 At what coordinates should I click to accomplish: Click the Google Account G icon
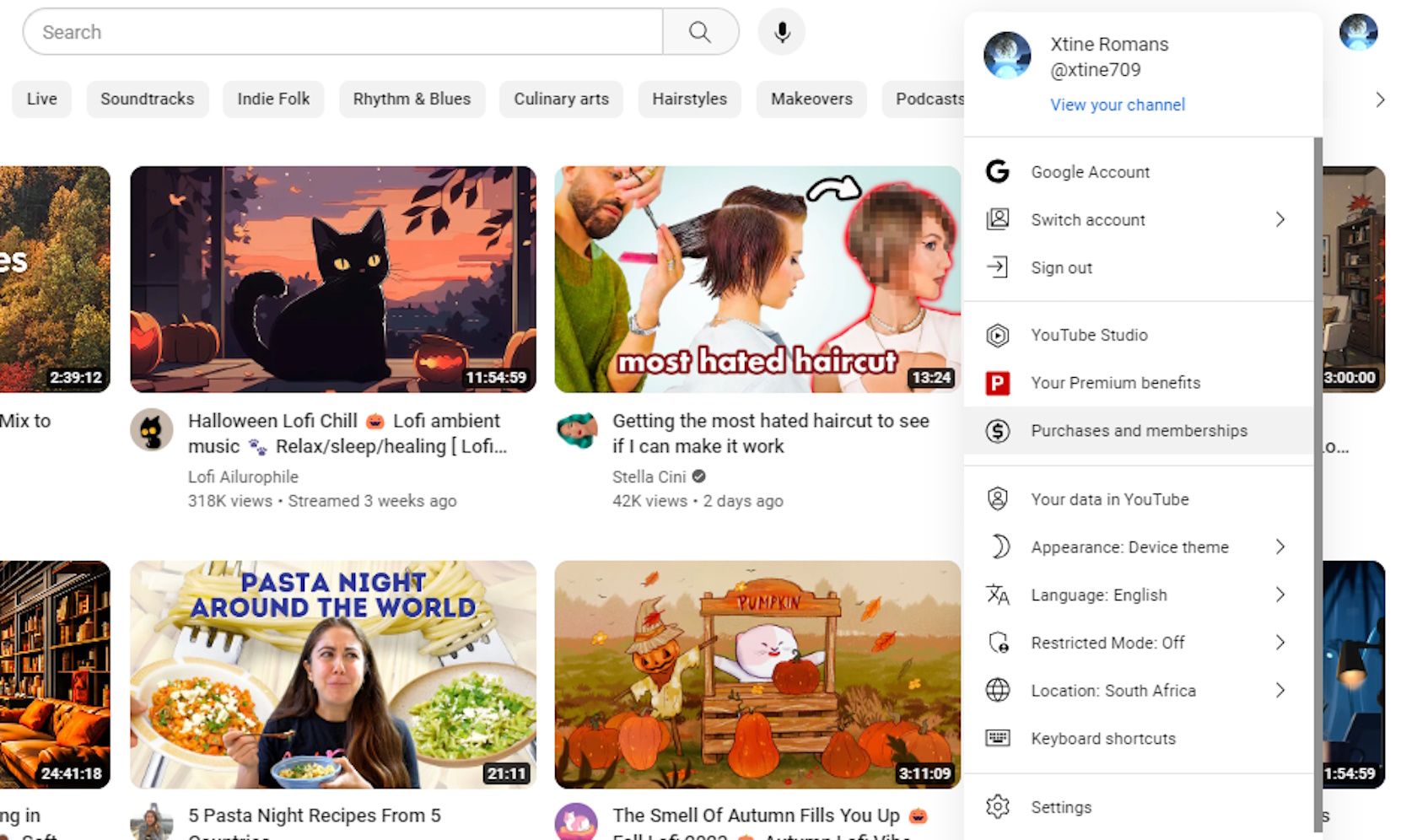tap(998, 172)
